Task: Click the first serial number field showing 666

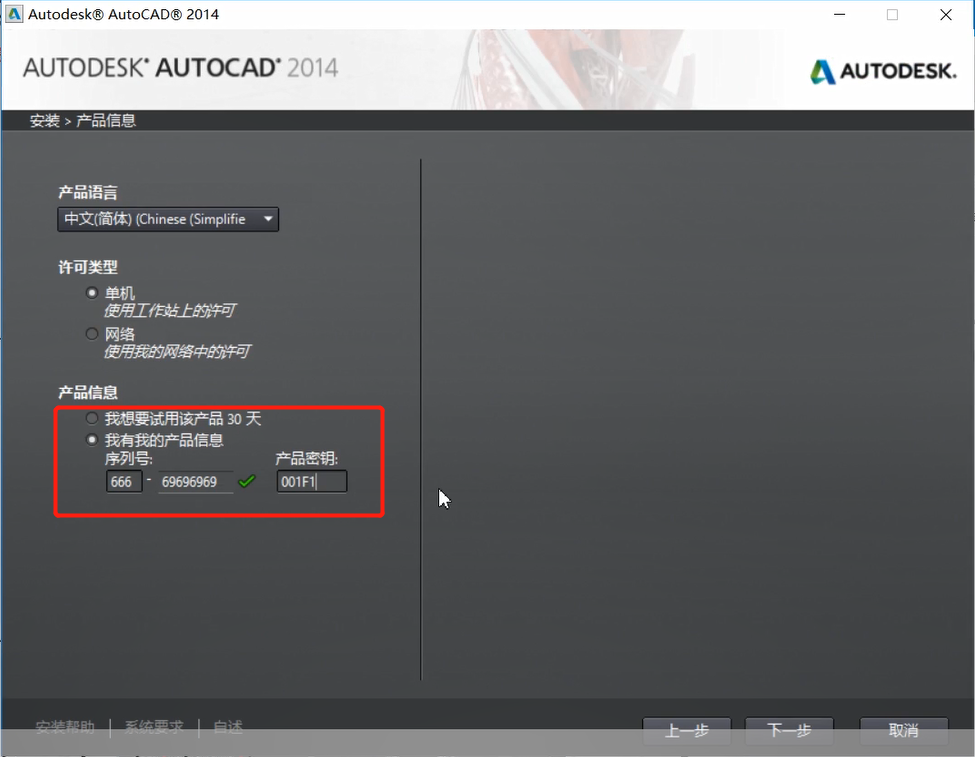Action: (x=125, y=481)
